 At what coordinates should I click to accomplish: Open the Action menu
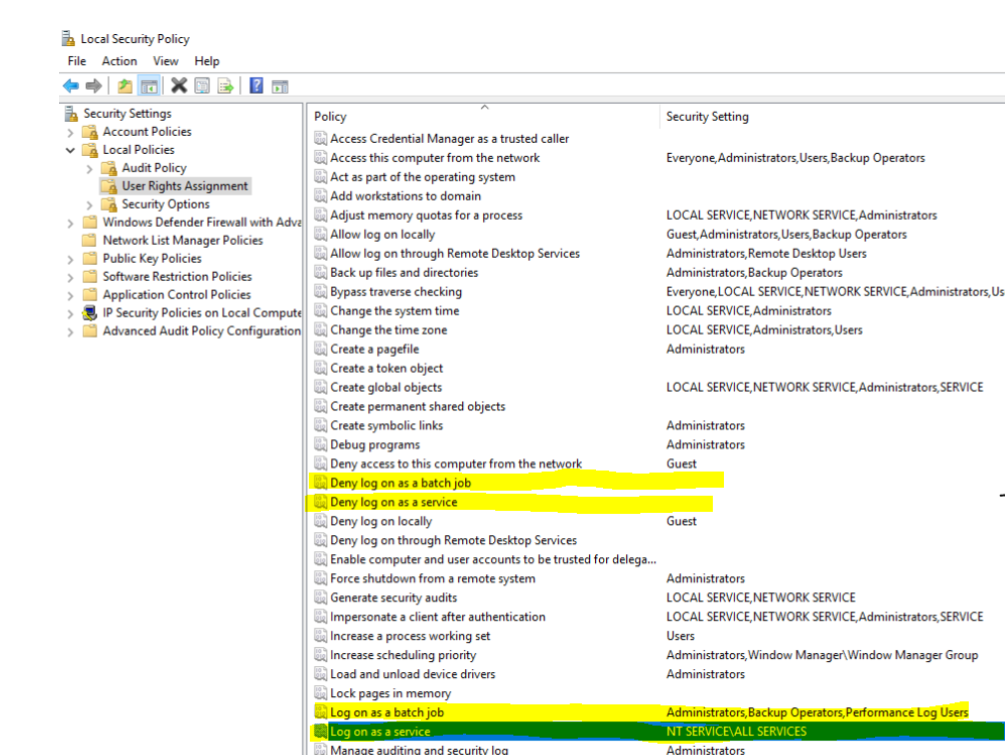click(119, 61)
